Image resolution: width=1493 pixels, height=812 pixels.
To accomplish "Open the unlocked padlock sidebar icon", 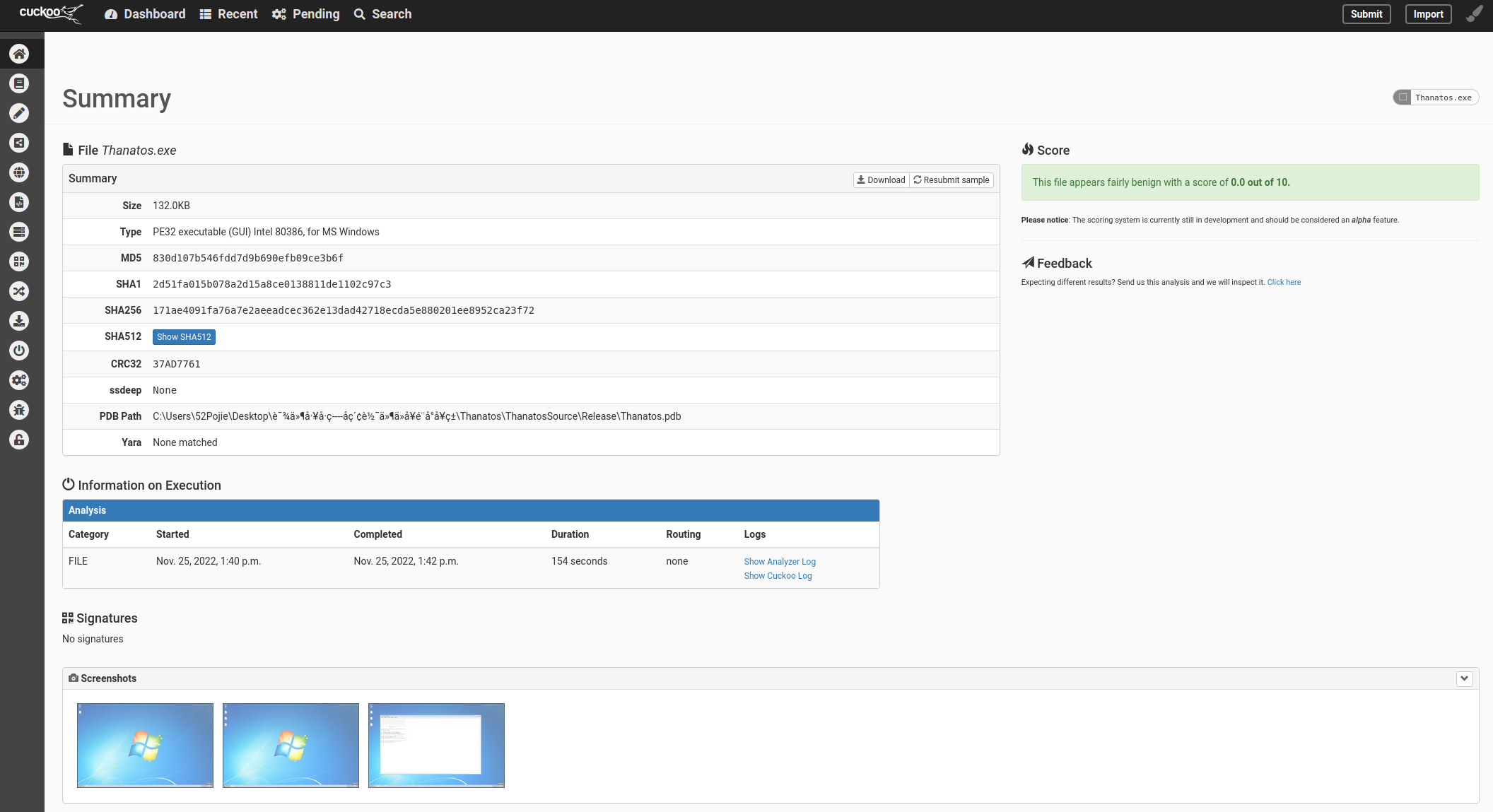I will 19,440.
